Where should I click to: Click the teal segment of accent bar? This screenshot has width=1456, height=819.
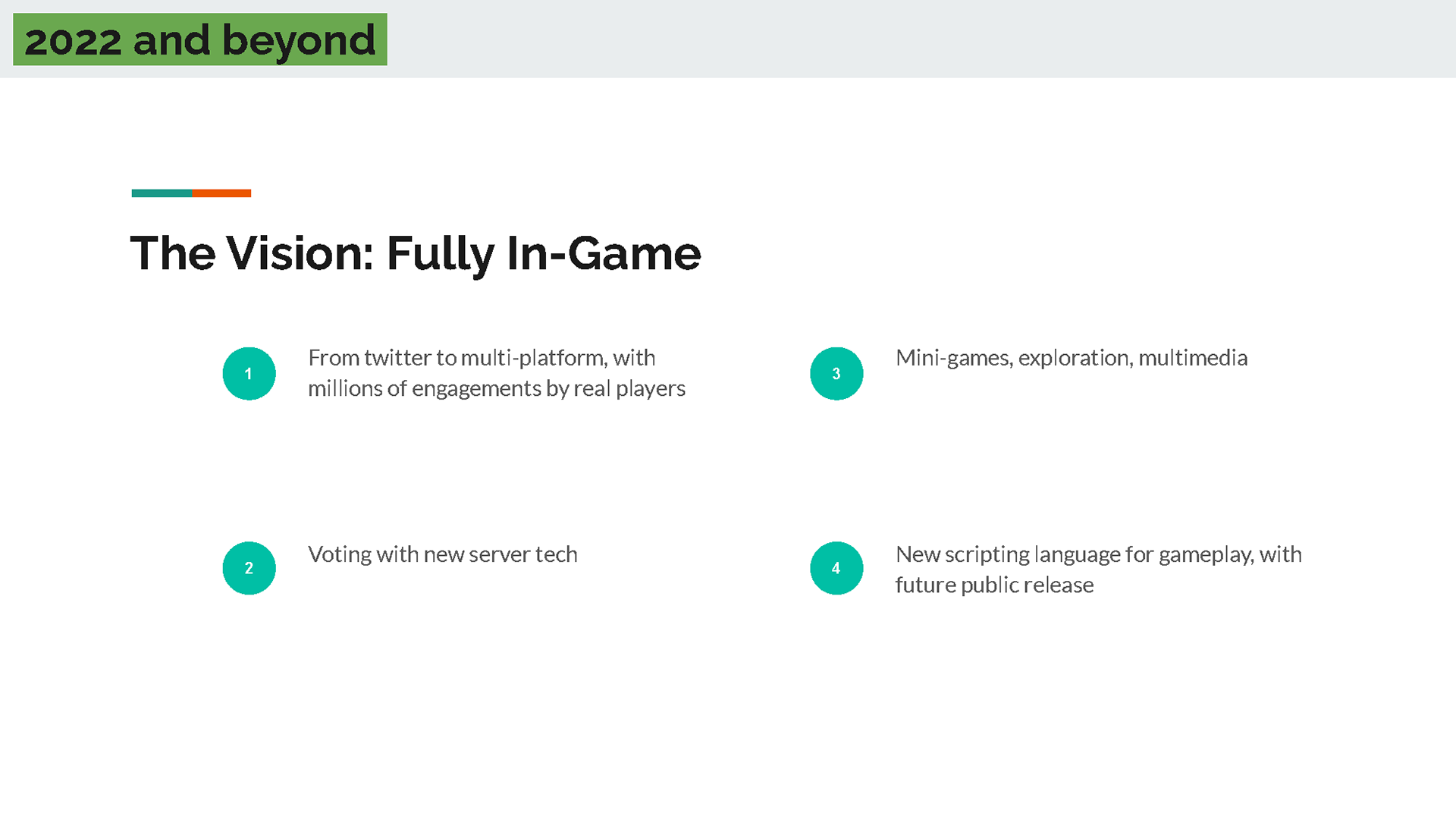(162, 193)
